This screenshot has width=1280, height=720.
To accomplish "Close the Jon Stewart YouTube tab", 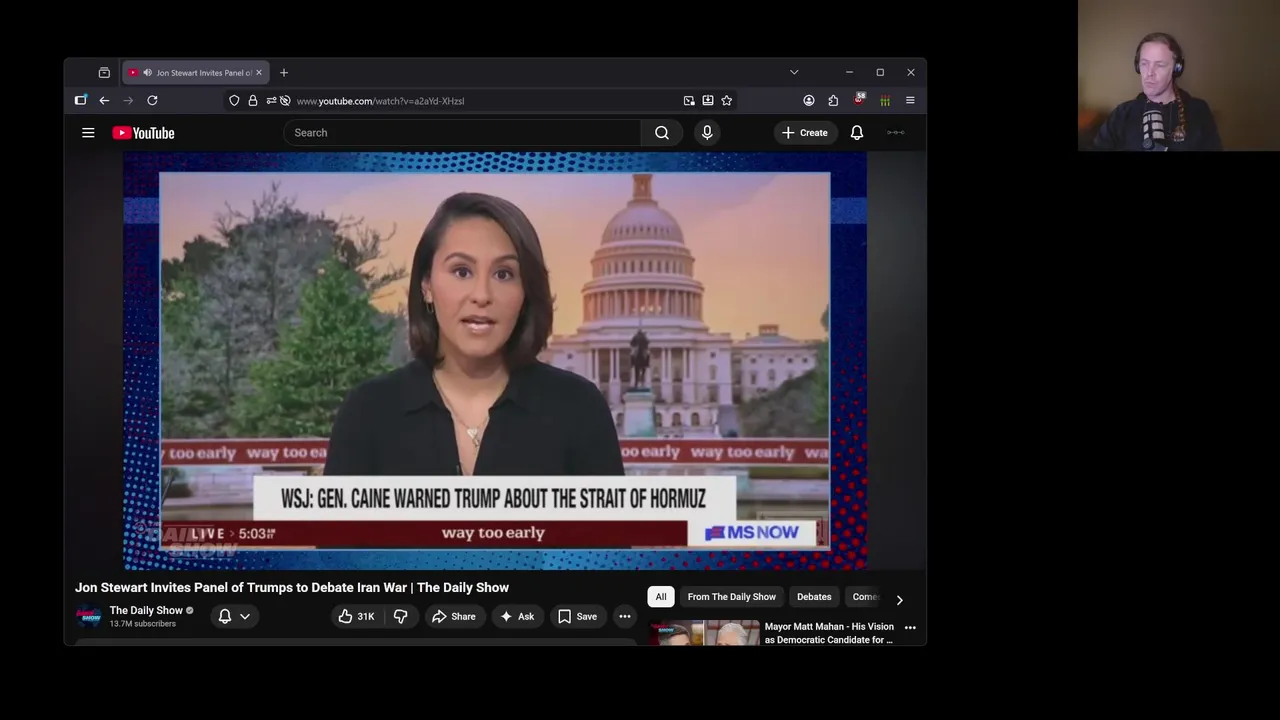I will click(259, 73).
